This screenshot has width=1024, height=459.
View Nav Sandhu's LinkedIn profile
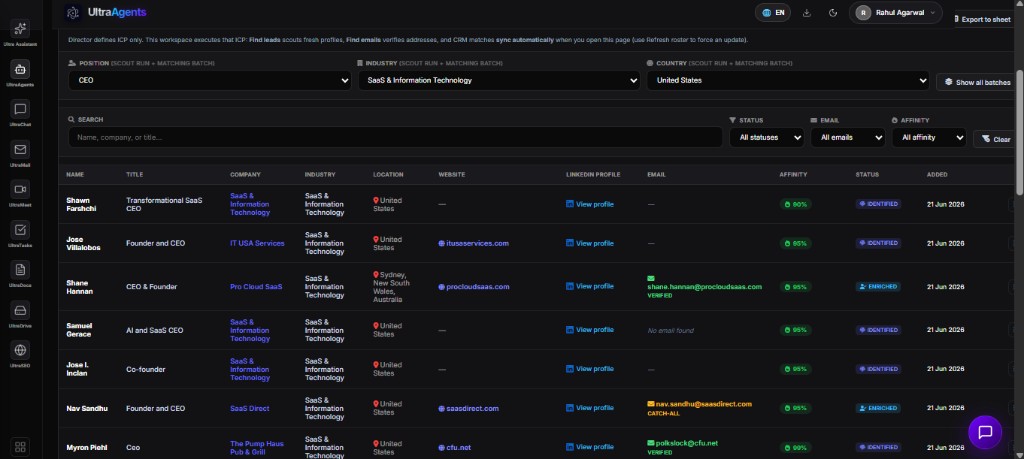[590, 408]
